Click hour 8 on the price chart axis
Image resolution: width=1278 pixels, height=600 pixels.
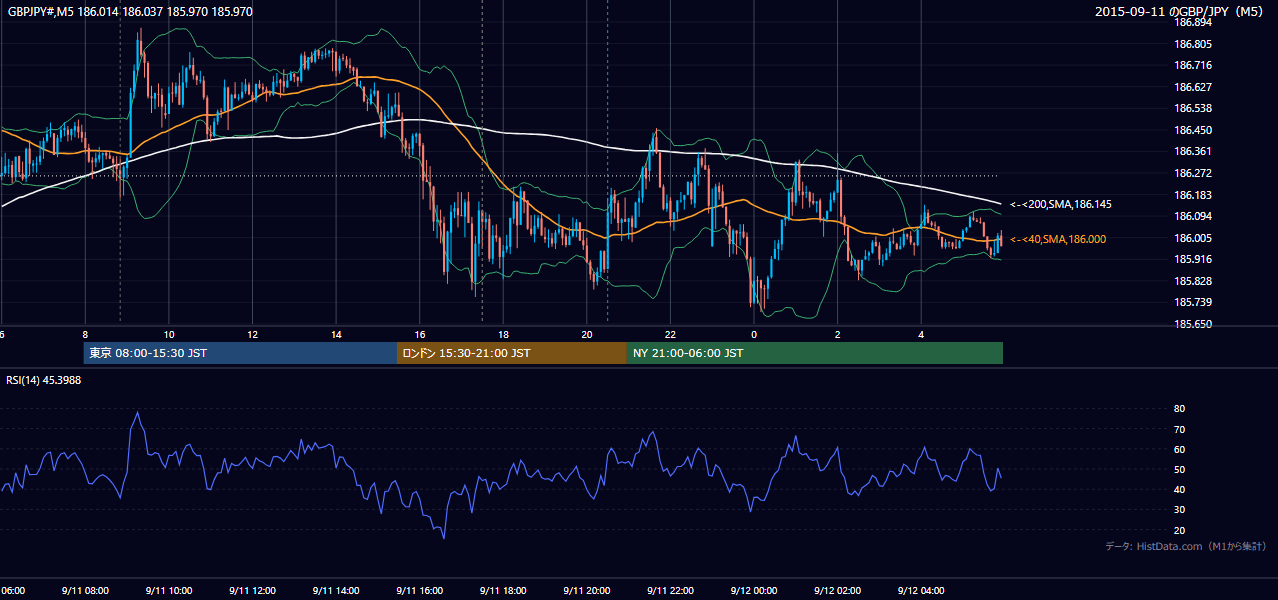(86, 335)
